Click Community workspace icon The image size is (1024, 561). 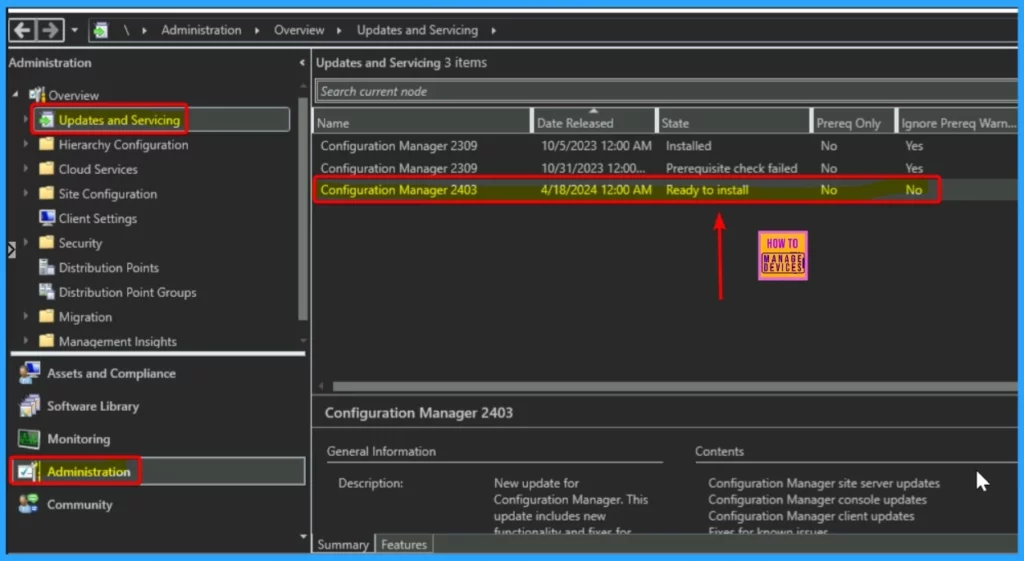coord(29,504)
